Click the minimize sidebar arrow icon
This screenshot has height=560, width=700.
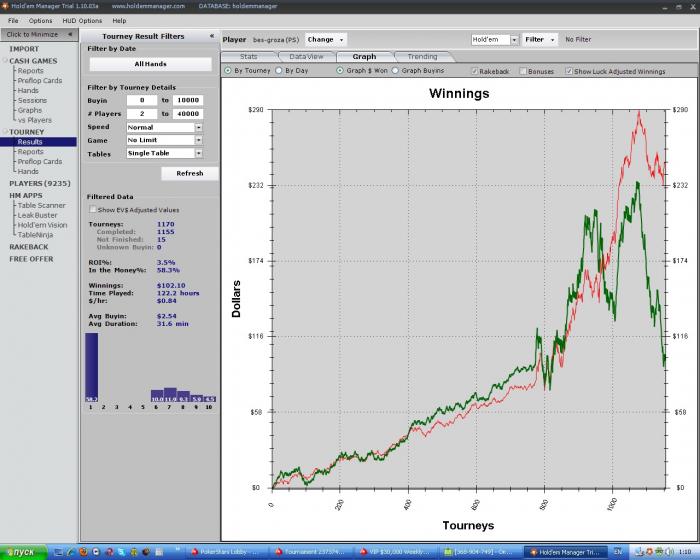[x=72, y=35]
